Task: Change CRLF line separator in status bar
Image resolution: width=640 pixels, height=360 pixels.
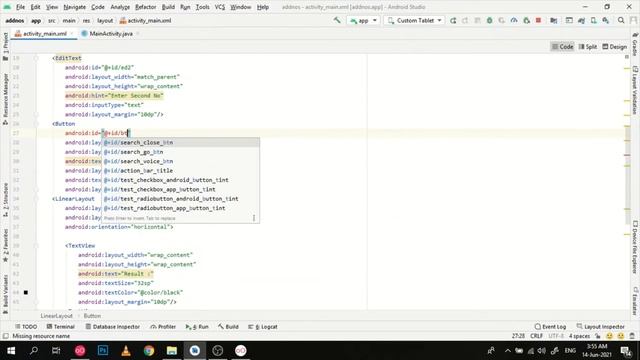Action: 536,336
